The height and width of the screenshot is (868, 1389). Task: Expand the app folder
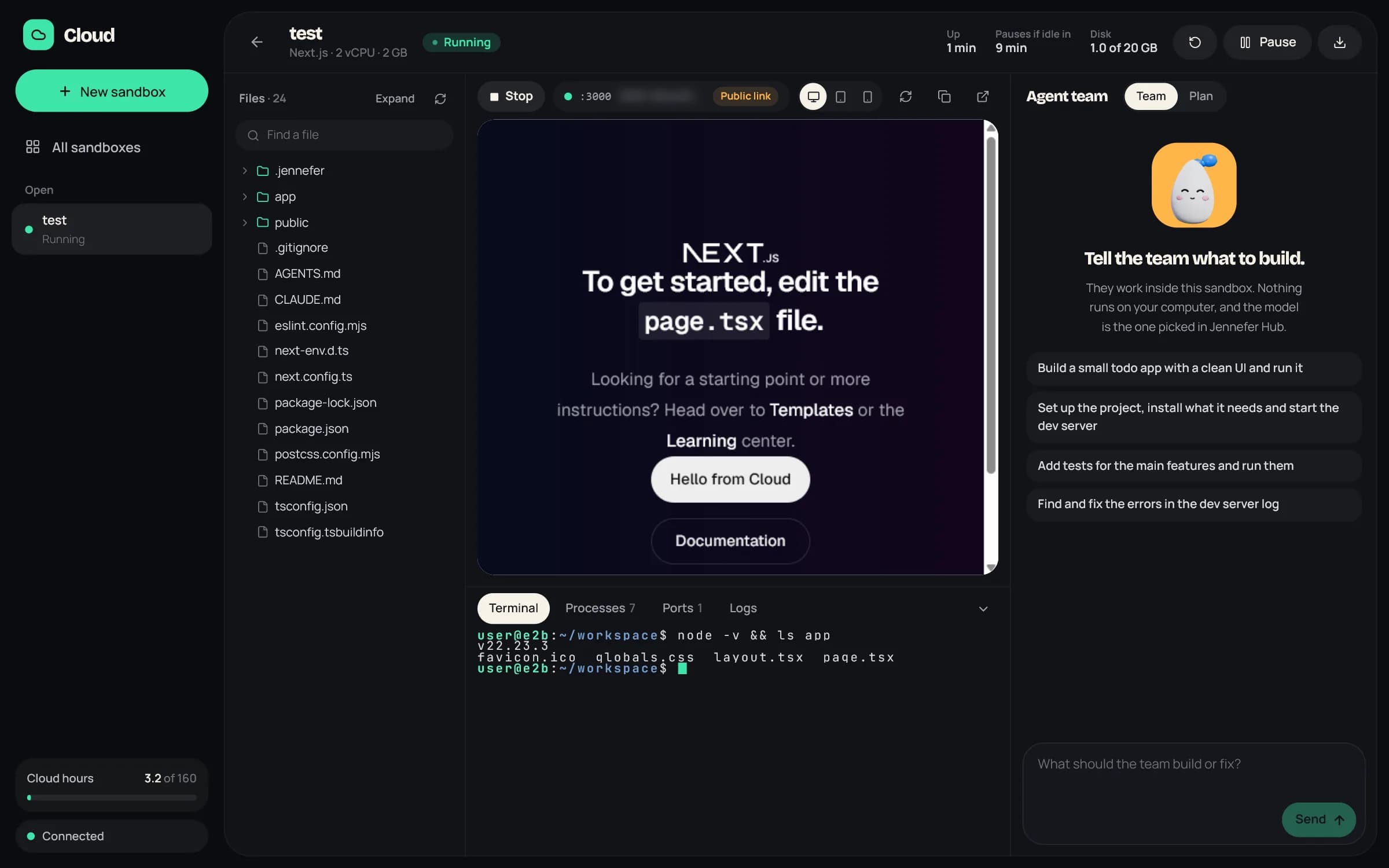pos(244,197)
